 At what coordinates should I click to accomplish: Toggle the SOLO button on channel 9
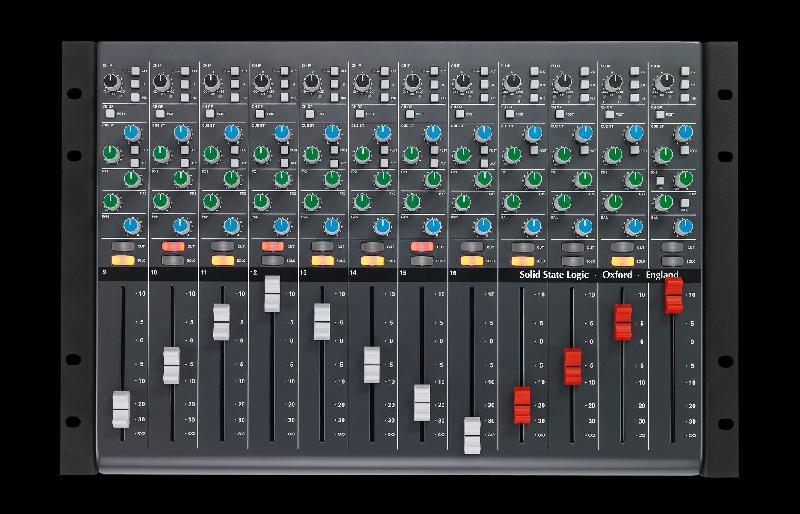(x=122, y=260)
